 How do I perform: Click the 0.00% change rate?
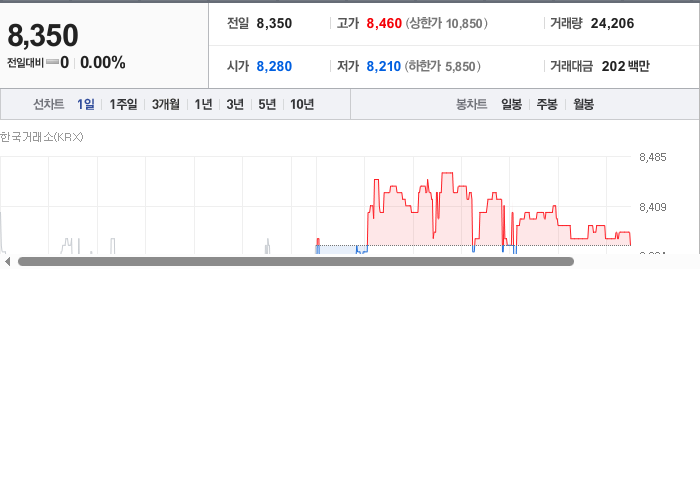(103, 62)
